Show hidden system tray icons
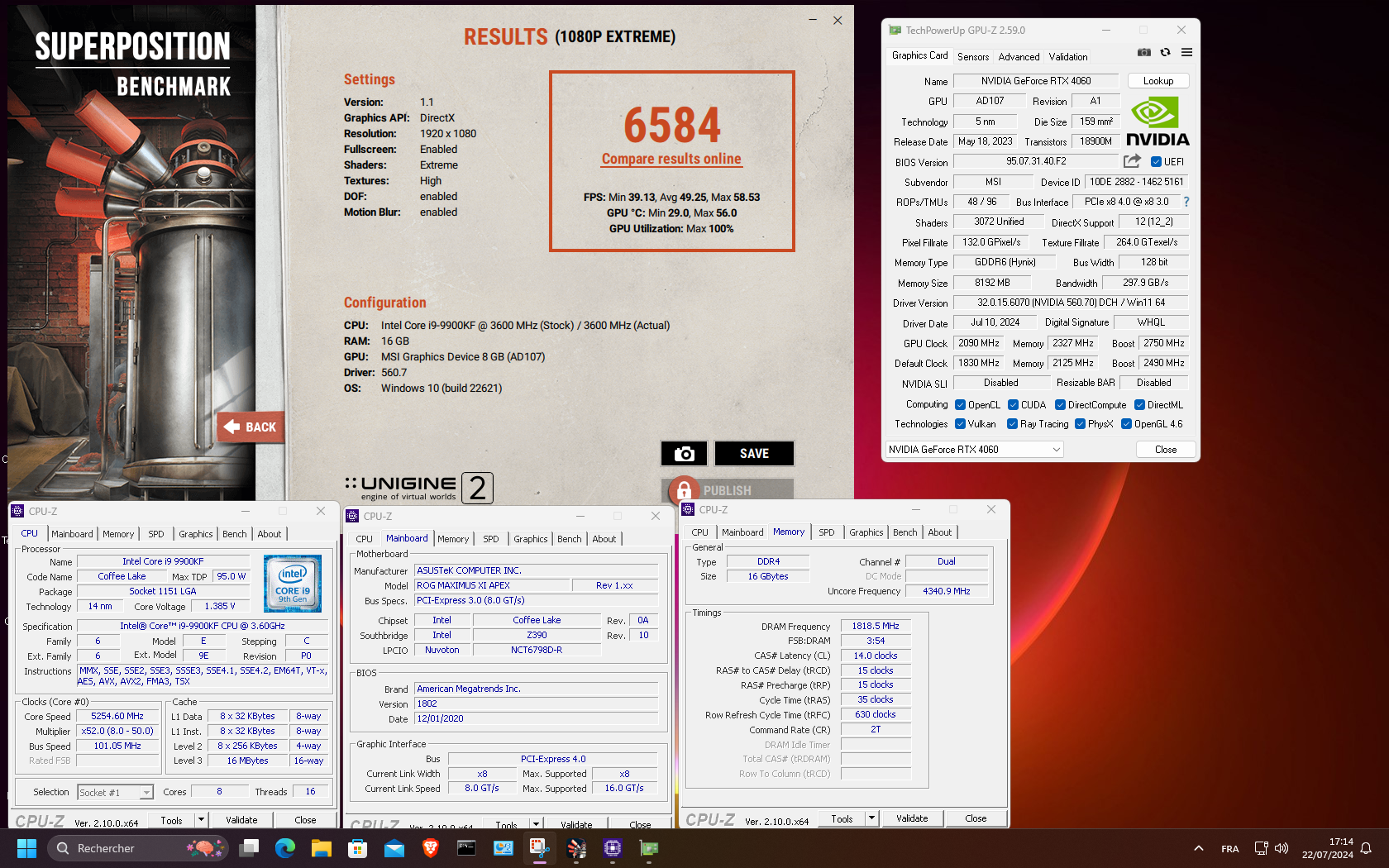 point(1198,848)
